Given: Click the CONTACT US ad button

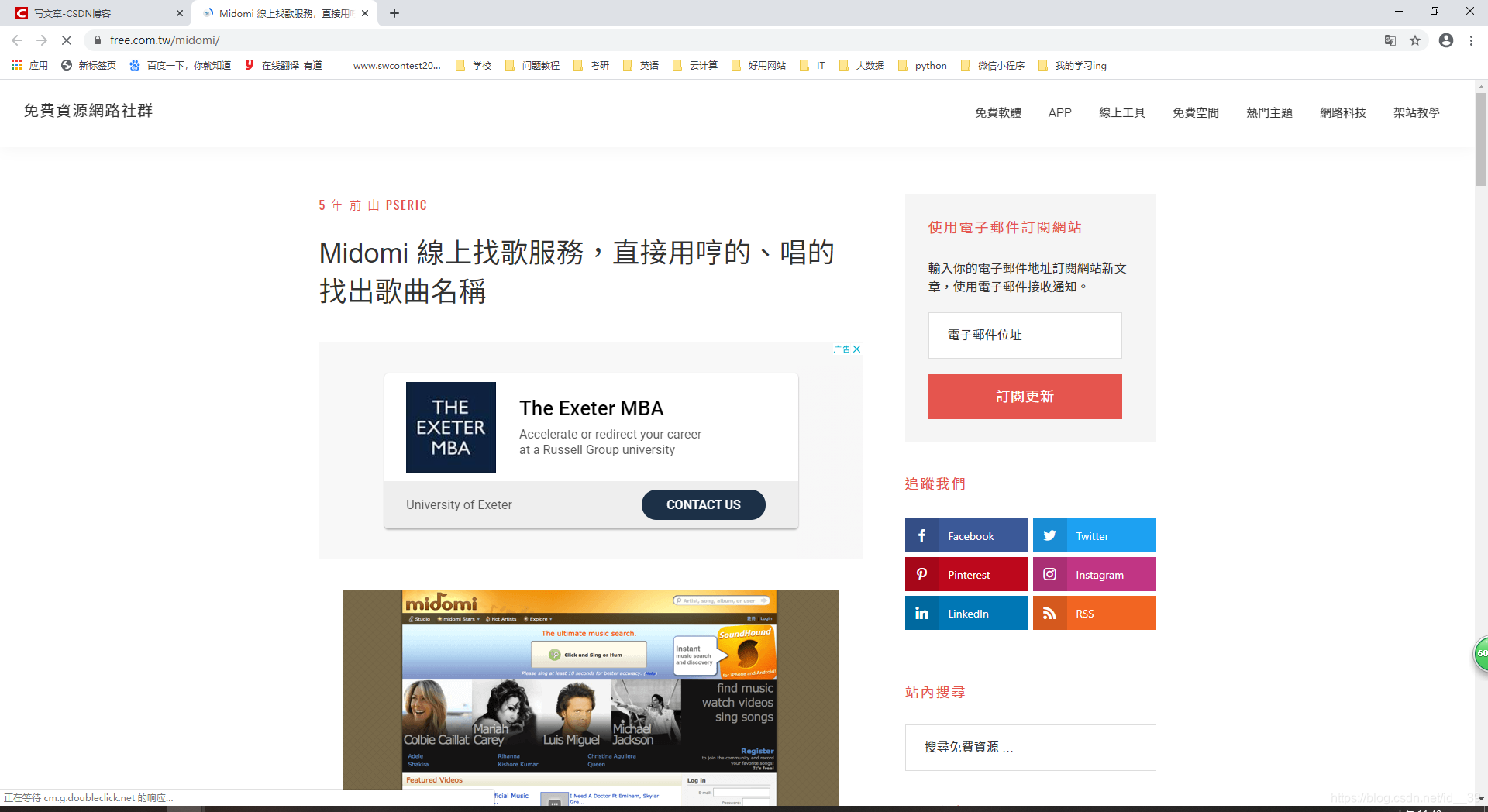Looking at the screenshot, I should pyautogui.click(x=704, y=504).
